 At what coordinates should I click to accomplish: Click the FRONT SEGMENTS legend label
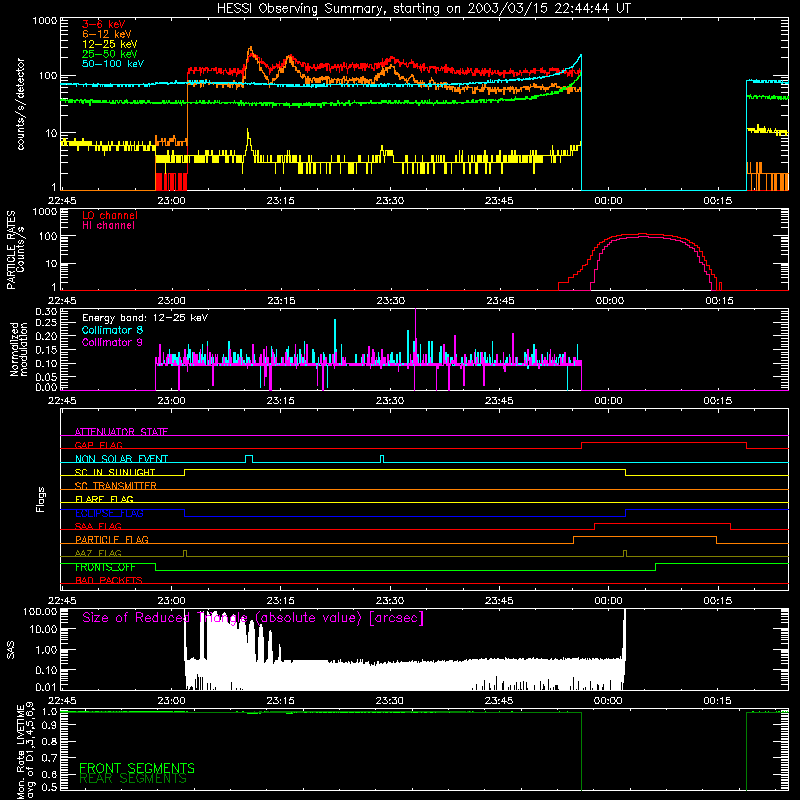pyautogui.click(x=137, y=768)
